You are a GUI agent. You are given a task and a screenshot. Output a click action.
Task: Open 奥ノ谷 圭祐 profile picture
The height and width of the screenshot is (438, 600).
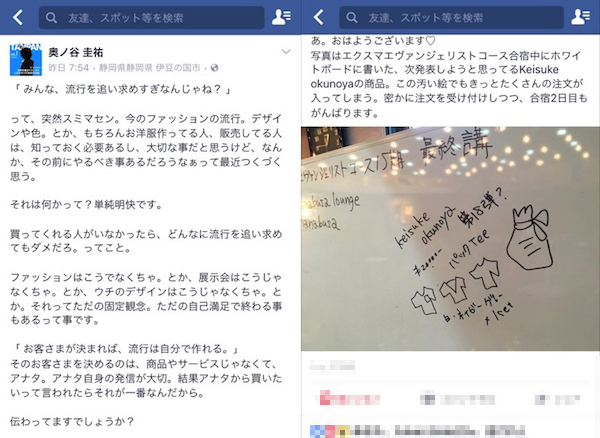point(26,60)
